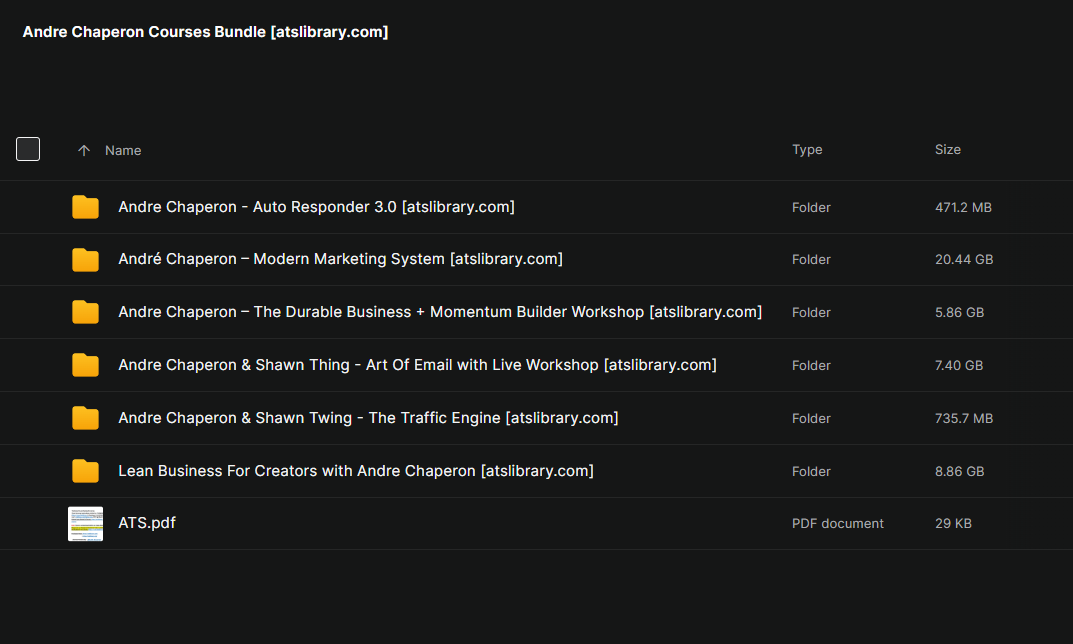Sort list by Size column header
The width and height of the screenshot is (1073, 644).
948,149
